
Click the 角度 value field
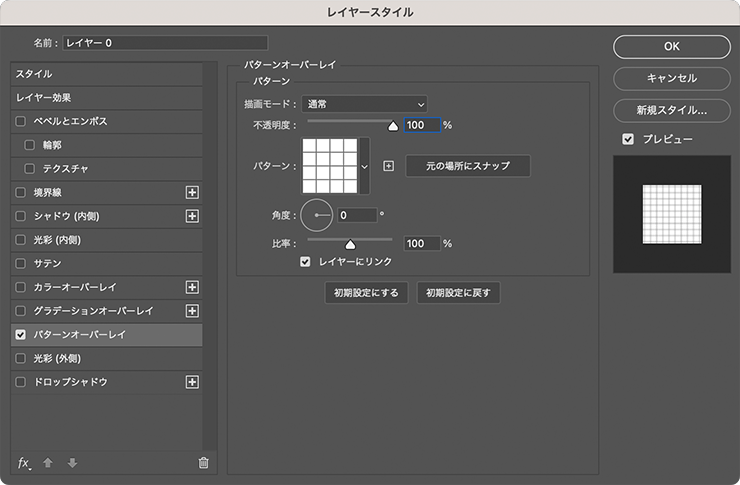click(x=357, y=215)
